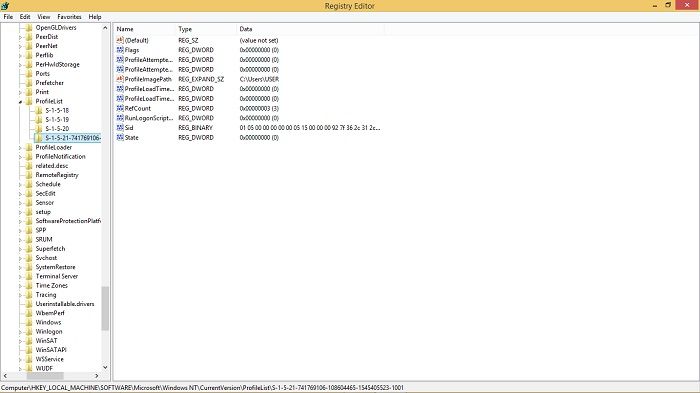Image resolution: width=700 pixels, height=393 pixels.
Task: Collapse the ProfileList tree node
Action: point(20,102)
